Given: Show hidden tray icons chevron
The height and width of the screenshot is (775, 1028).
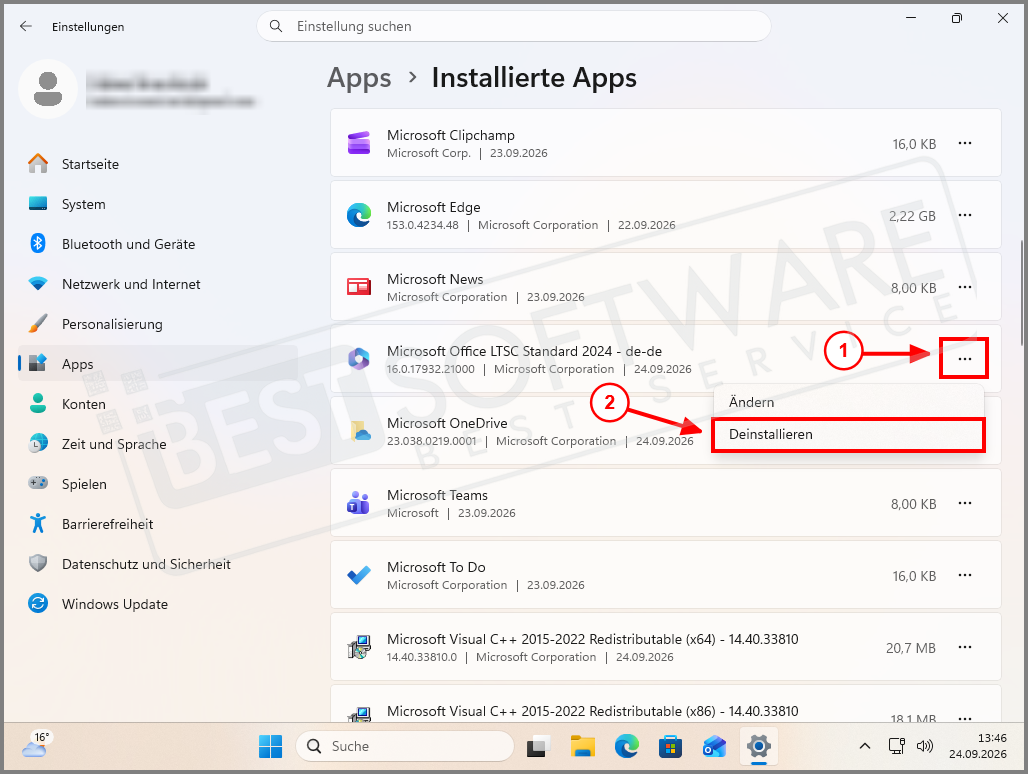Looking at the screenshot, I should point(865,746).
